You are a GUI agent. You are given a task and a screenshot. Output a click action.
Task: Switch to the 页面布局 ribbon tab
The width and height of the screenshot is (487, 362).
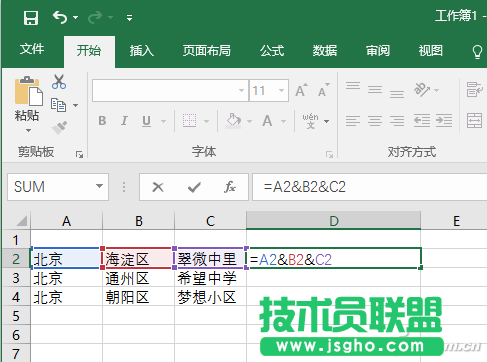coord(206,51)
